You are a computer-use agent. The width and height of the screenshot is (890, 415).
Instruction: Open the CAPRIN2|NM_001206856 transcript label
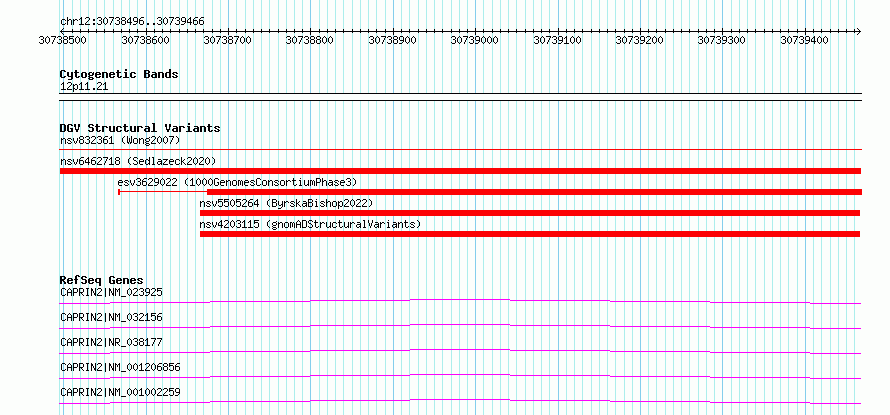click(x=120, y=367)
